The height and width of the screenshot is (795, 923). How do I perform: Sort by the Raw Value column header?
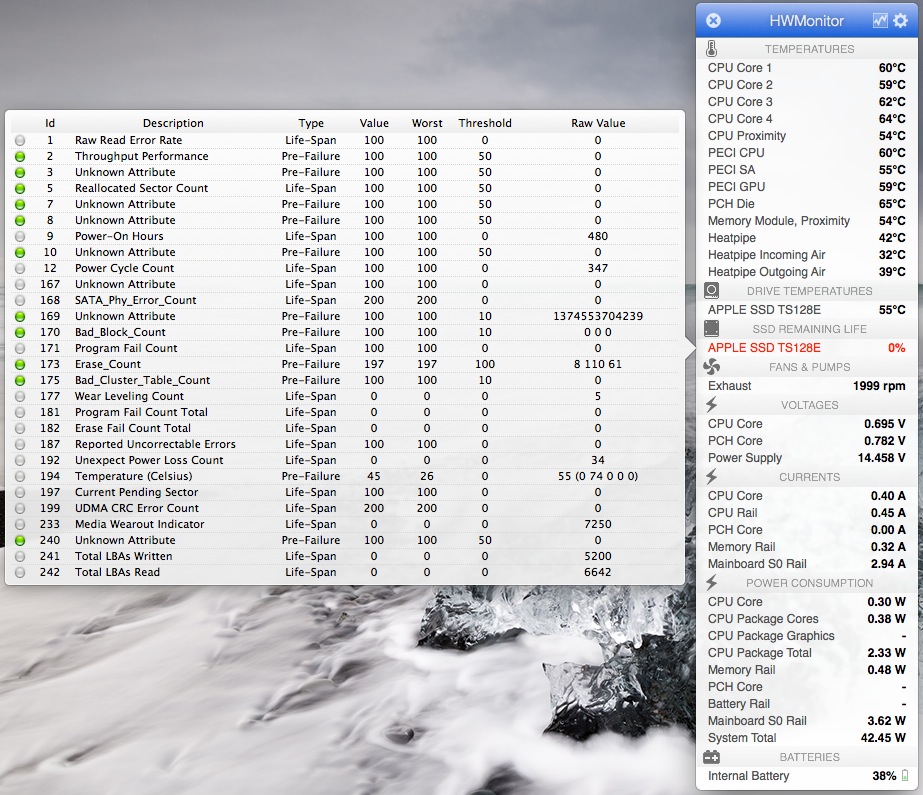coord(598,123)
